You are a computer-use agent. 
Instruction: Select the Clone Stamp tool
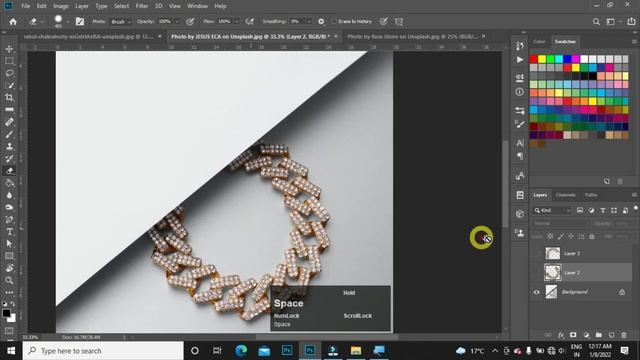[9, 147]
